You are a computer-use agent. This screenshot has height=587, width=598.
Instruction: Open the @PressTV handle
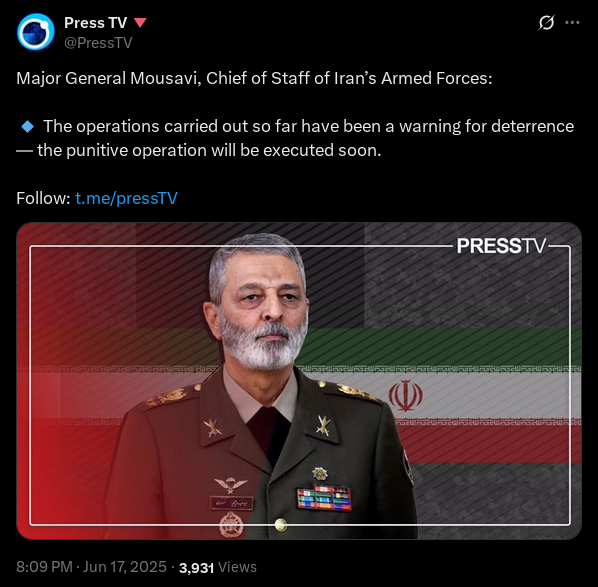coord(98,43)
